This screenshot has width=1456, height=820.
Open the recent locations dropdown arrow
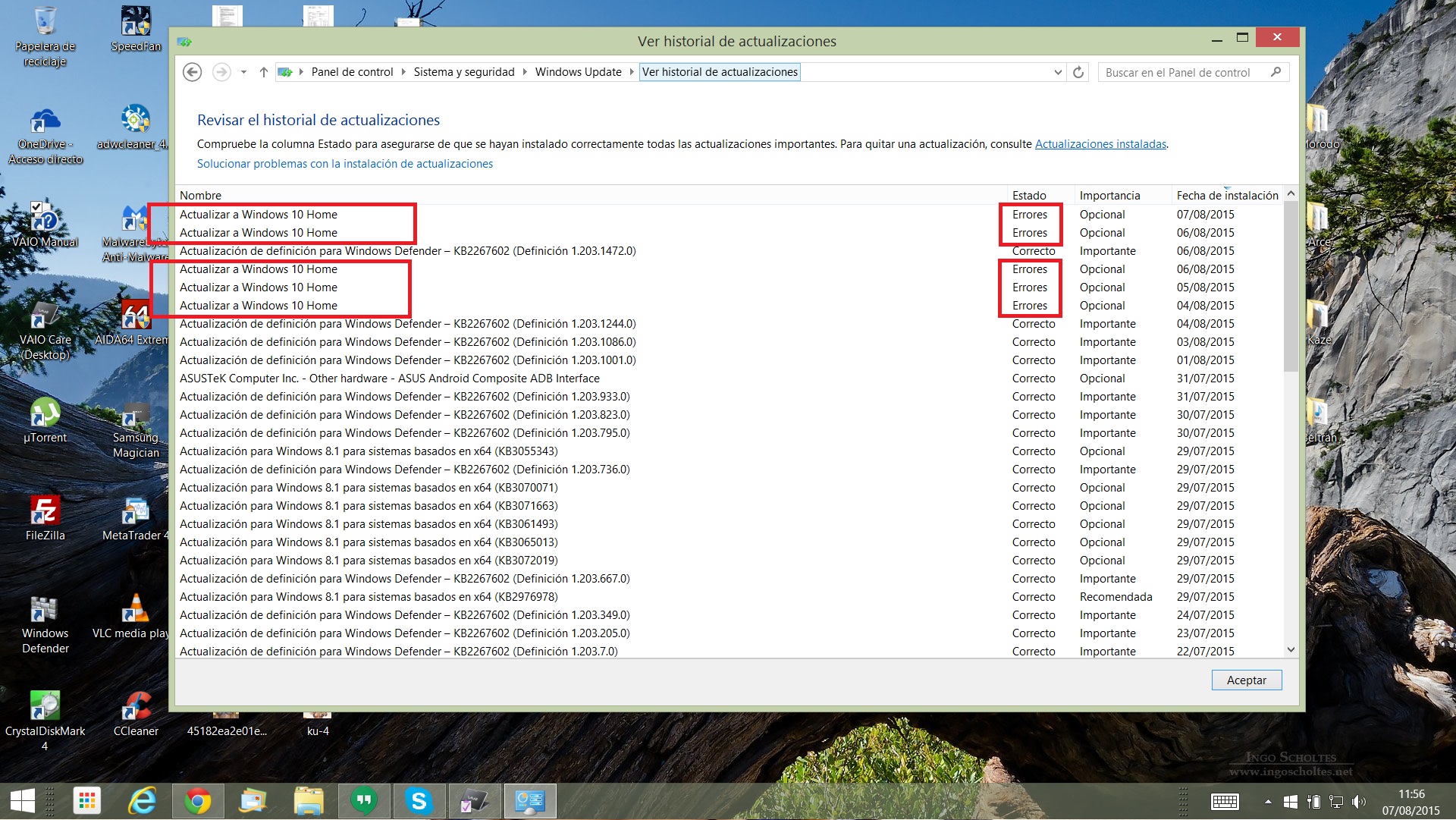243,72
